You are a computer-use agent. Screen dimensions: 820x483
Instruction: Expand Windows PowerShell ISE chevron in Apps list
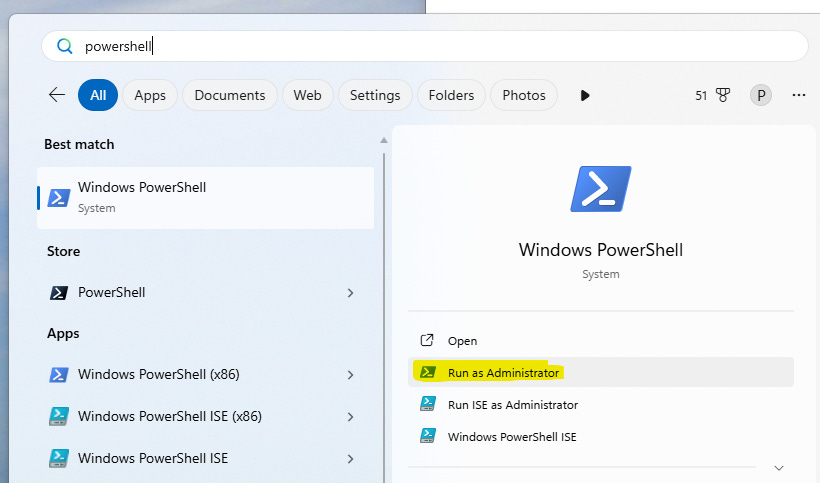tap(350, 459)
